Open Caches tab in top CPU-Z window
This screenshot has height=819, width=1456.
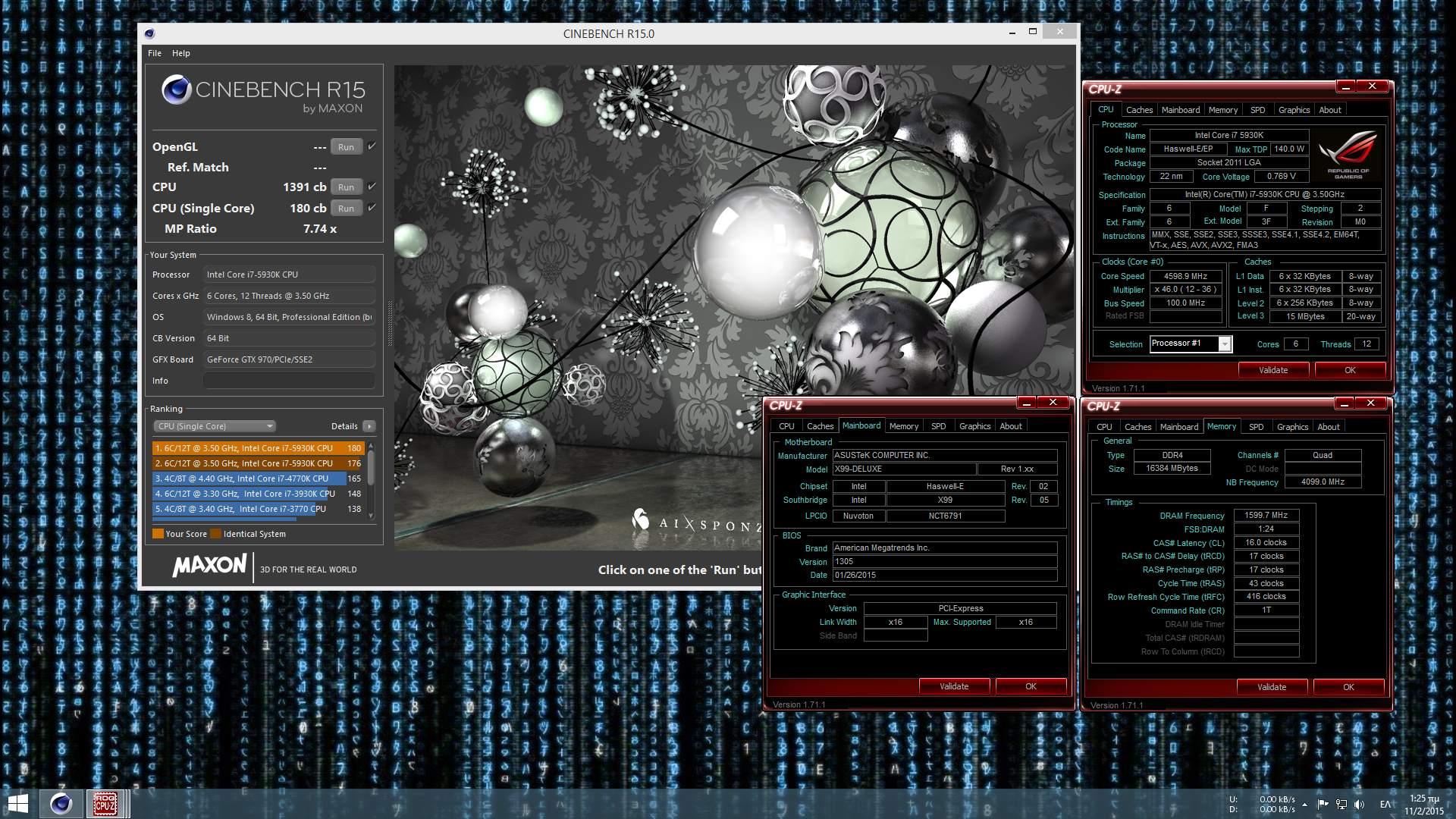click(x=1139, y=110)
